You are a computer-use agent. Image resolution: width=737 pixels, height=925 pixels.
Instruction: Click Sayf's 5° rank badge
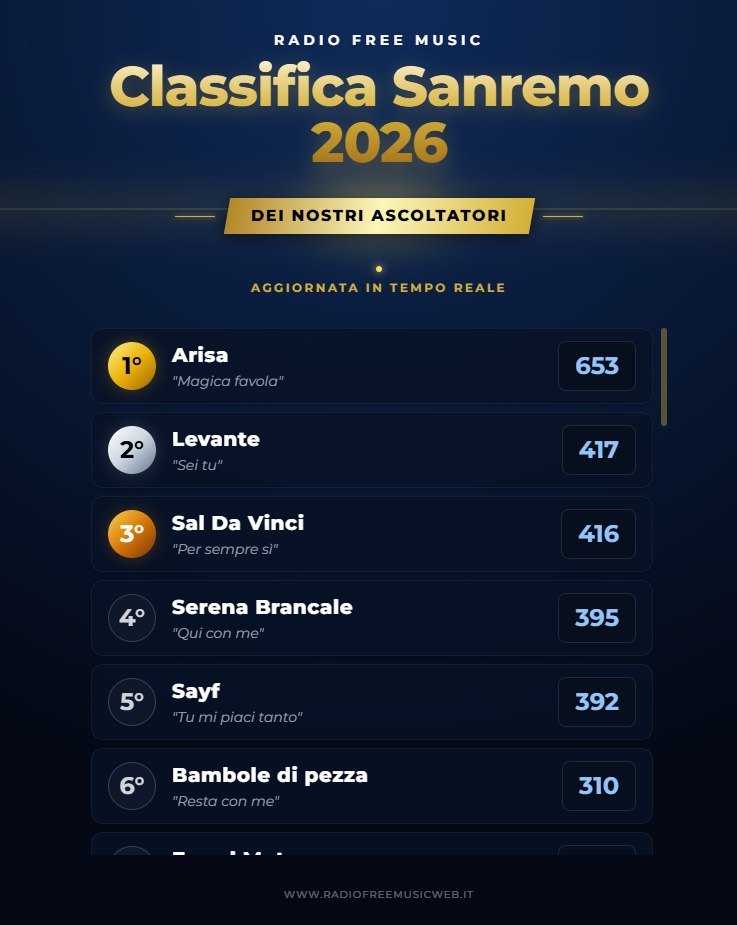pyautogui.click(x=132, y=702)
